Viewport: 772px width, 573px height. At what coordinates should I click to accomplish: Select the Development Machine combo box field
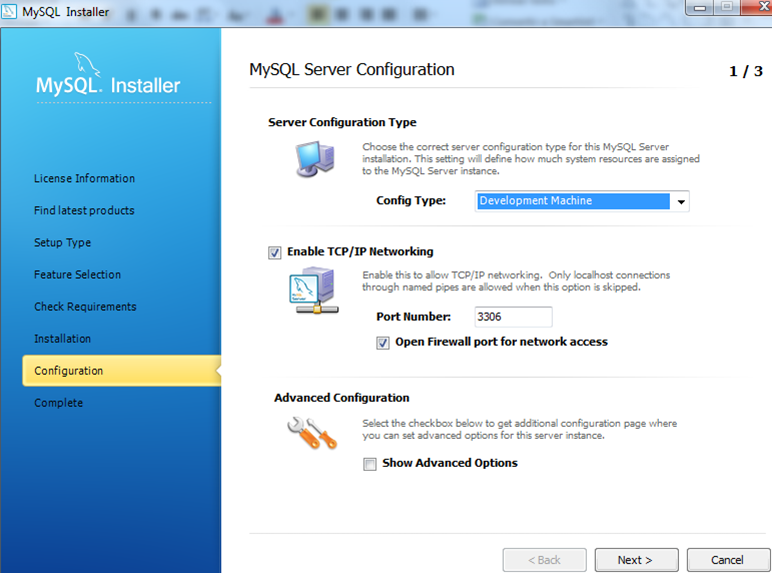(x=572, y=202)
